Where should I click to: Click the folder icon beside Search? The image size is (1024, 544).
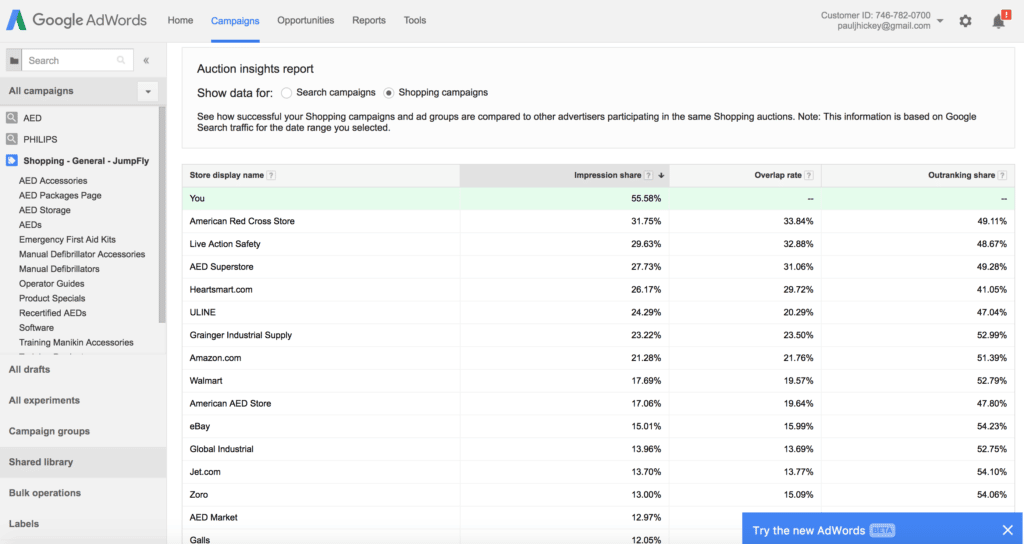(14, 61)
